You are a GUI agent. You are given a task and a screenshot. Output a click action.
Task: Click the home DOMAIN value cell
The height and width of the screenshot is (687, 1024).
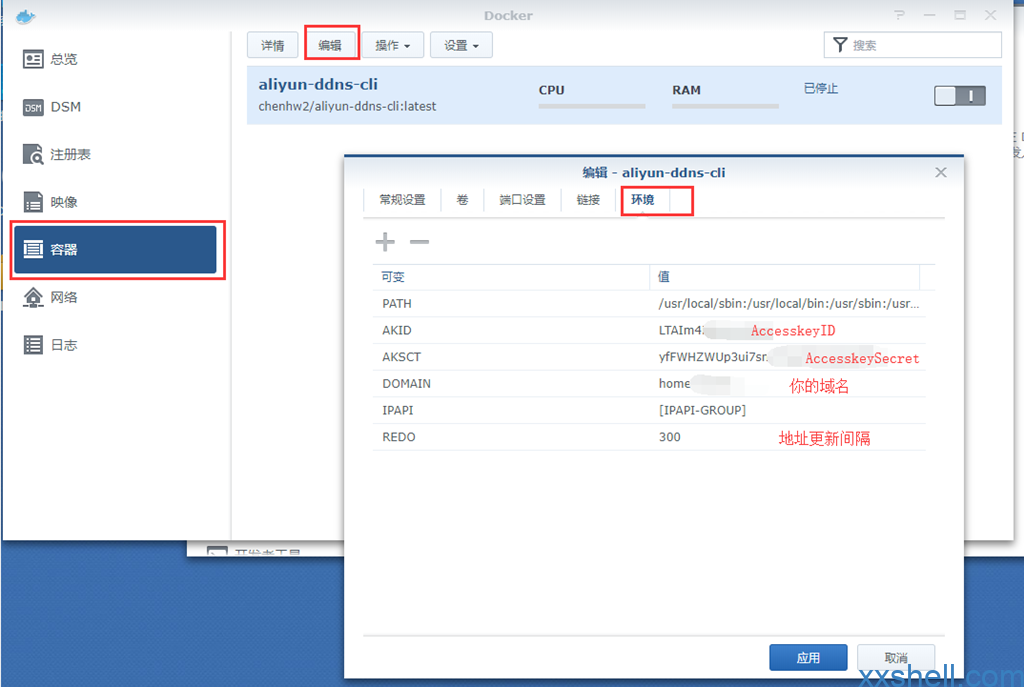pos(788,384)
